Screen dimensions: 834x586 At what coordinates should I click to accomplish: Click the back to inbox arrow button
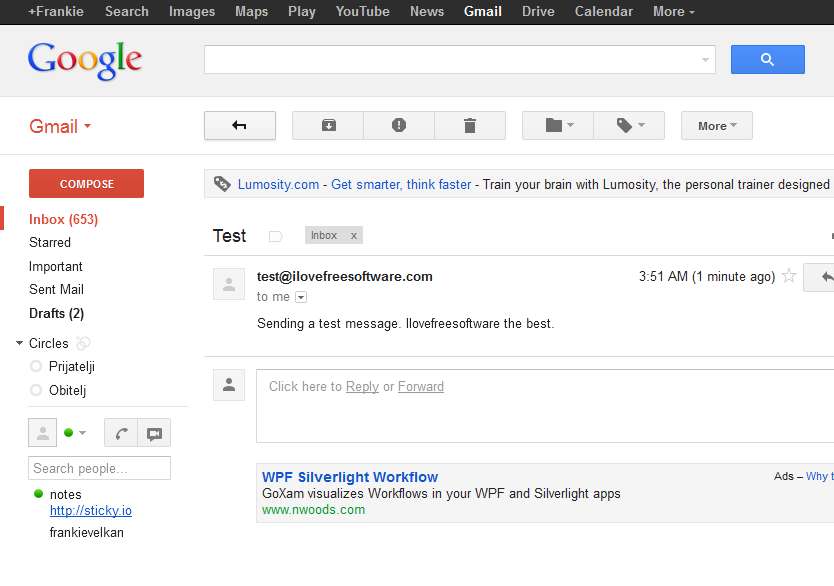[240, 126]
